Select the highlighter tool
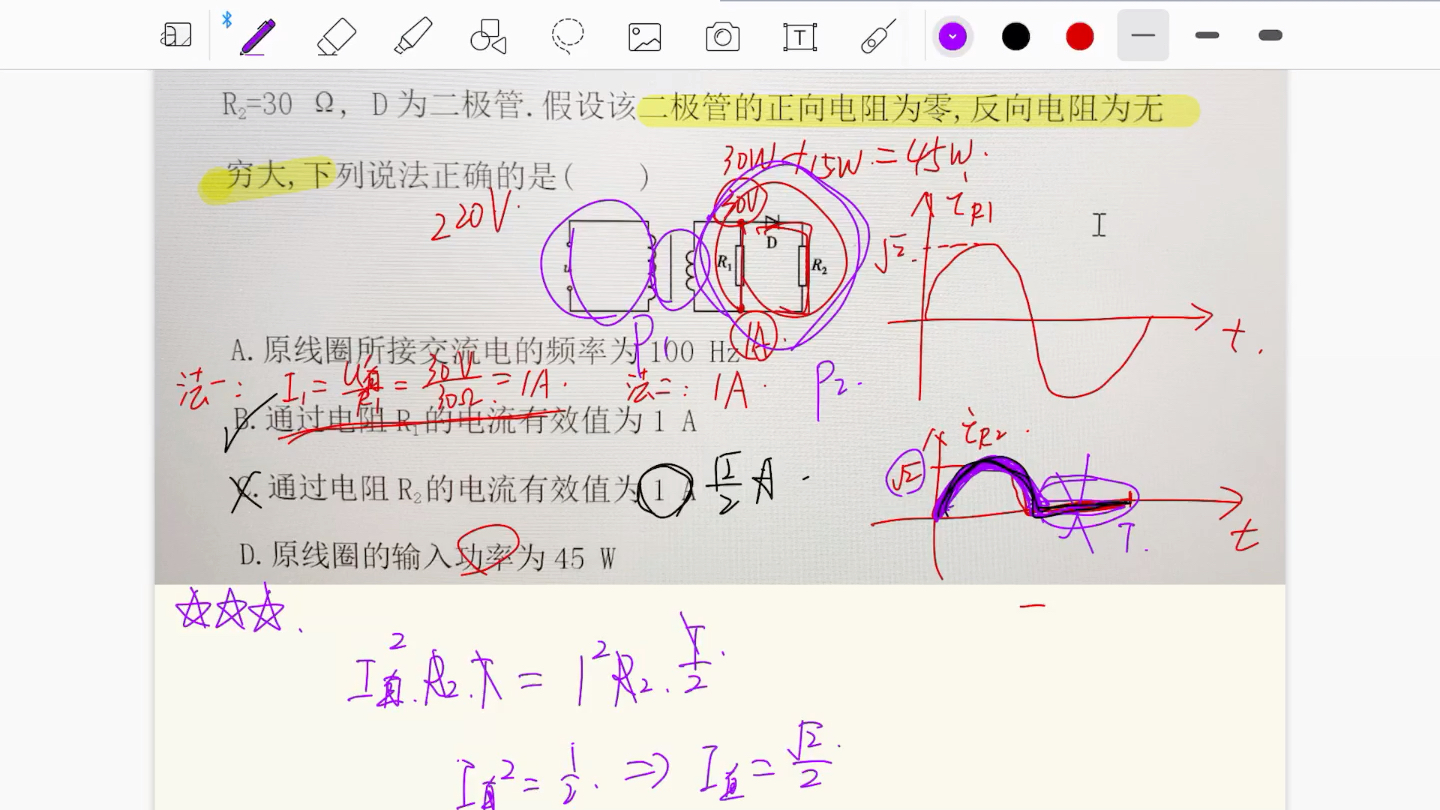 point(414,36)
